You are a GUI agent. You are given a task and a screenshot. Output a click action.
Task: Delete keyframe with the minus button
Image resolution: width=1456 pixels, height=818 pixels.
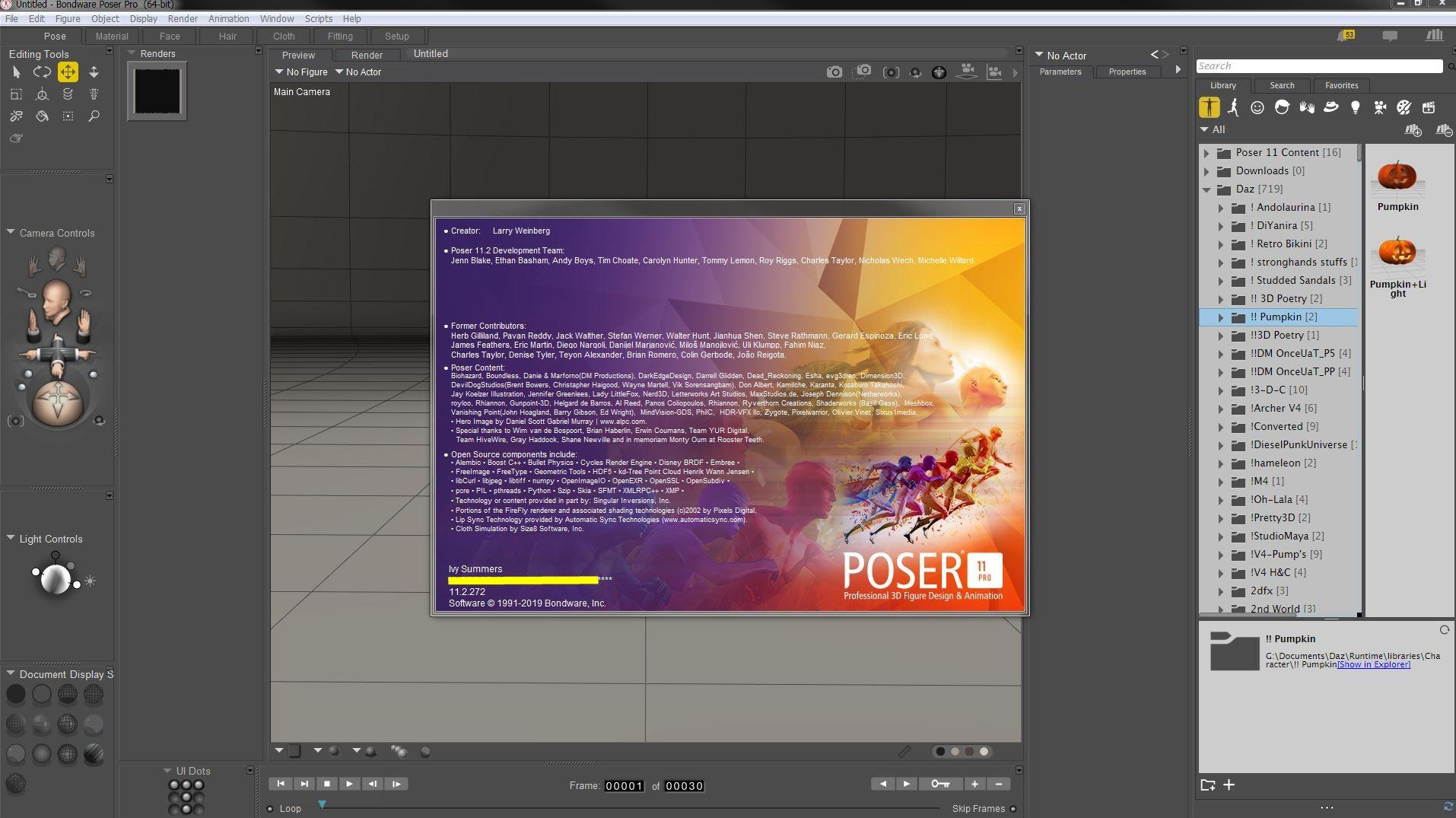[999, 784]
